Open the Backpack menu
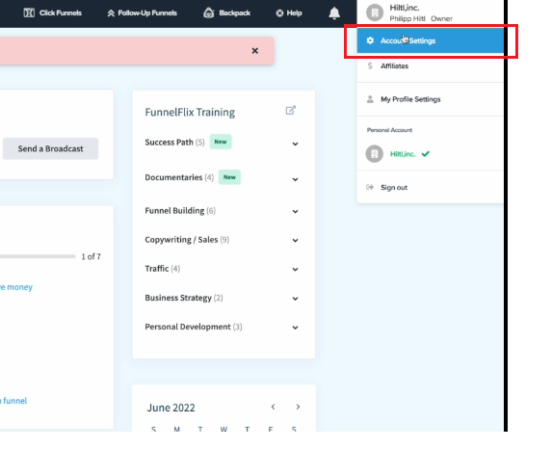Viewport: 535px width, 449px height. 227,13
